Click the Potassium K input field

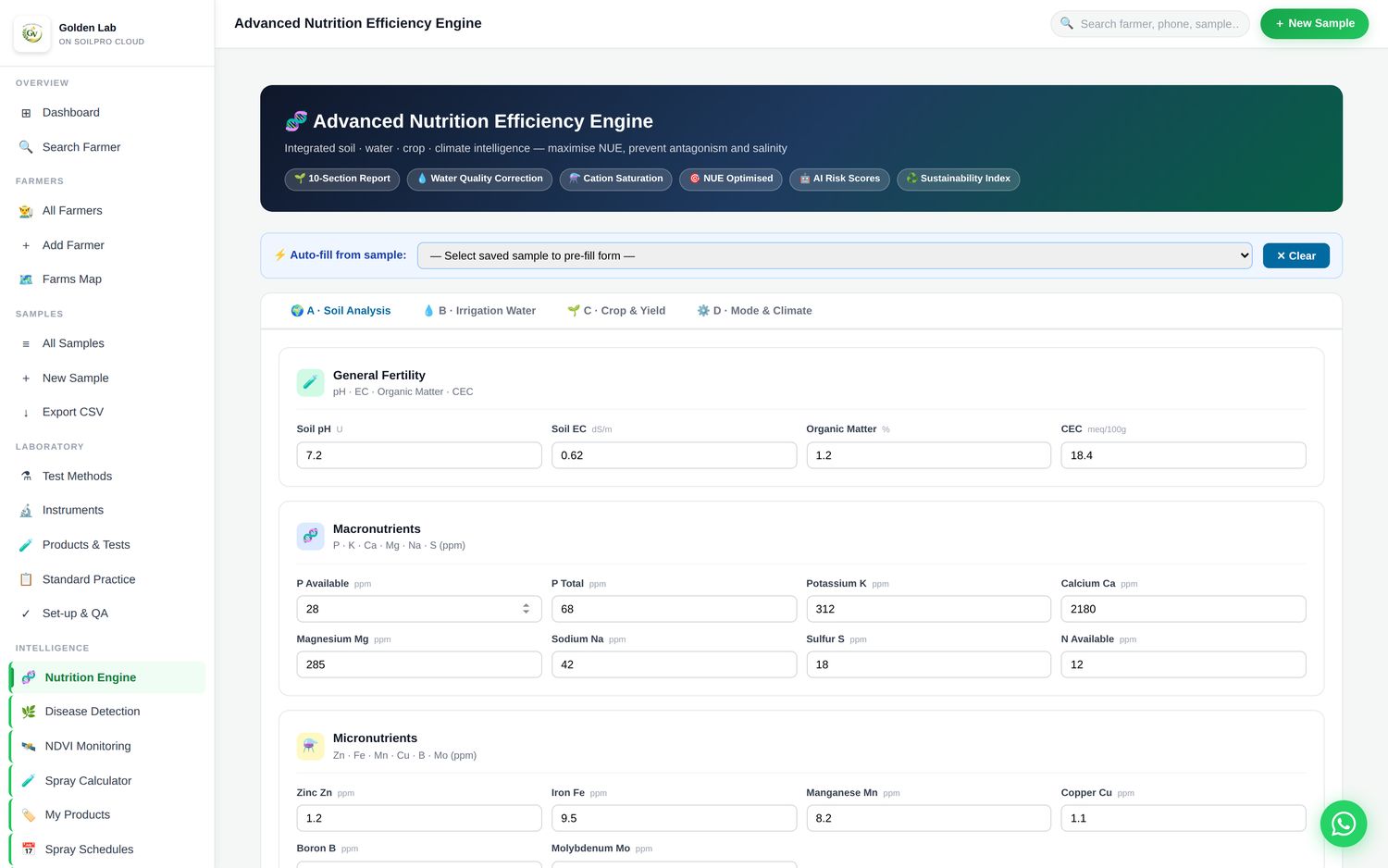(928, 609)
